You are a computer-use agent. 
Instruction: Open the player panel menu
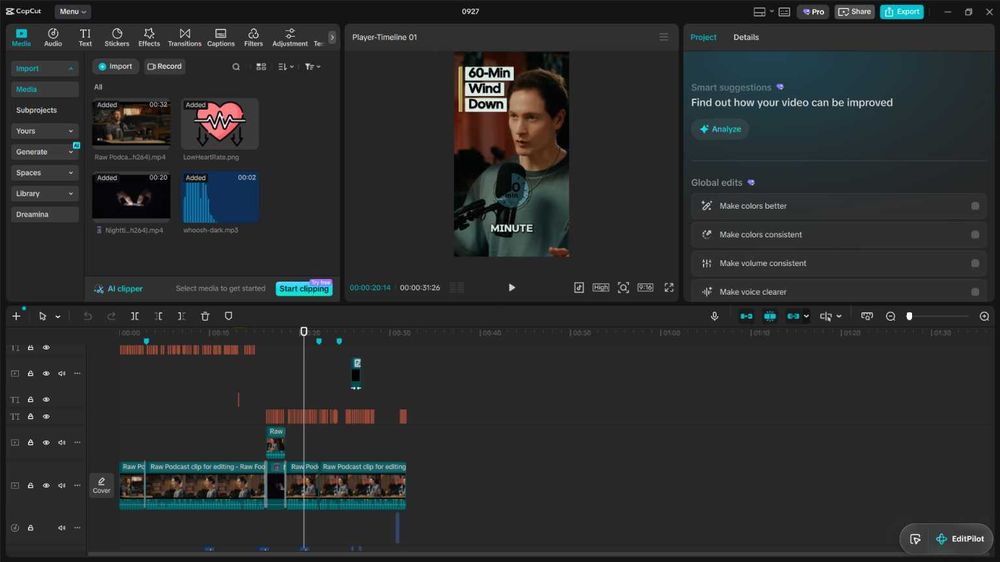coord(663,37)
